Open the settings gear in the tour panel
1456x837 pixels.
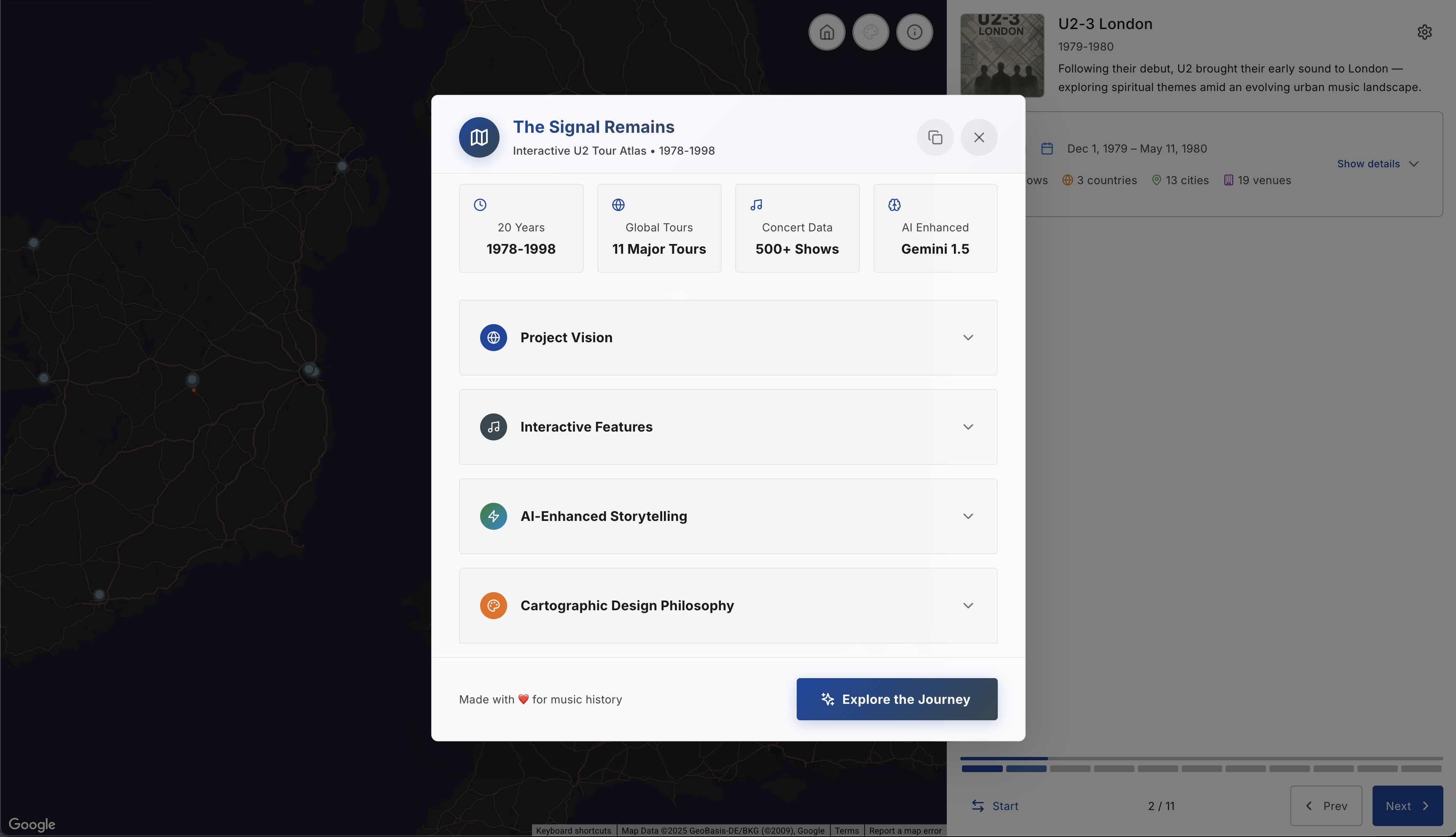pos(1424,32)
